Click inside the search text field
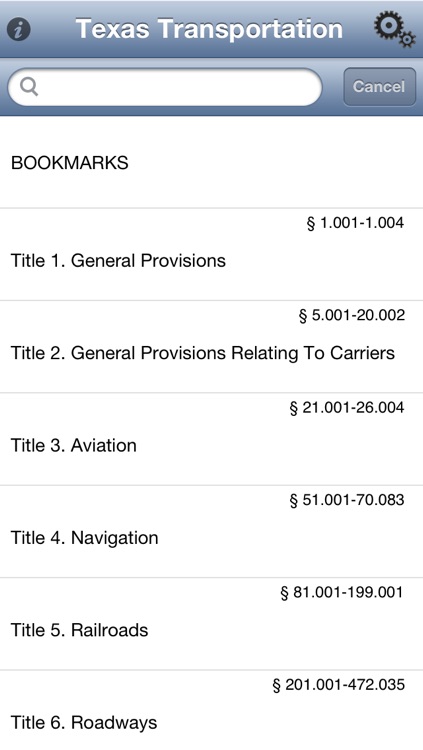 165,87
